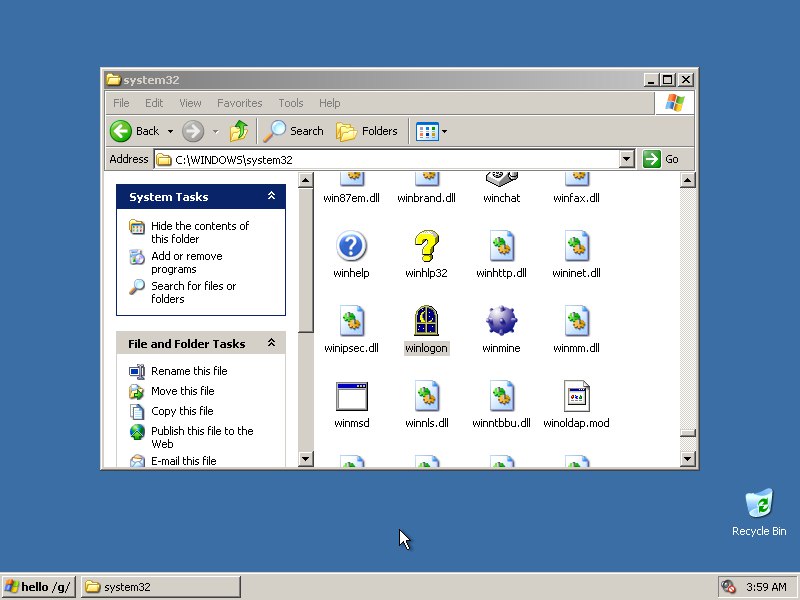Select the winchat telephone icon
The width and height of the screenshot is (800, 600).
pyautogui.click(x=502, y=179)
